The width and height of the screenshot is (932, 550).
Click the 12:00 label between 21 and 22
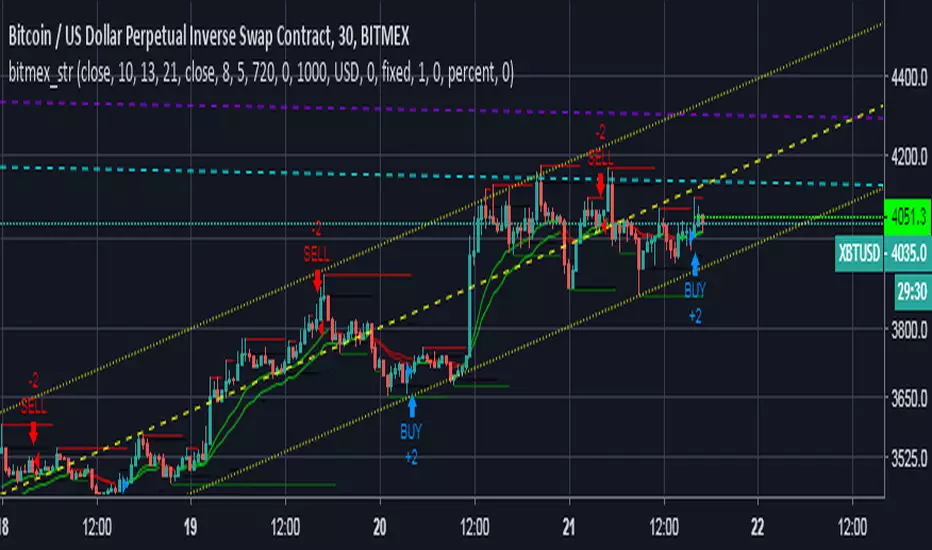coord(664,527)
